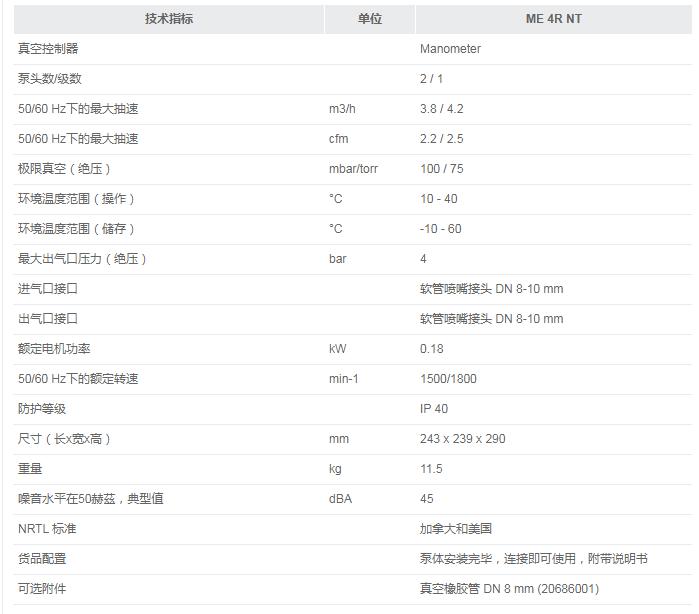Screen dimensions: 699x614
Task: Click the mm unit cell
Action: click(x=339, y=439)
